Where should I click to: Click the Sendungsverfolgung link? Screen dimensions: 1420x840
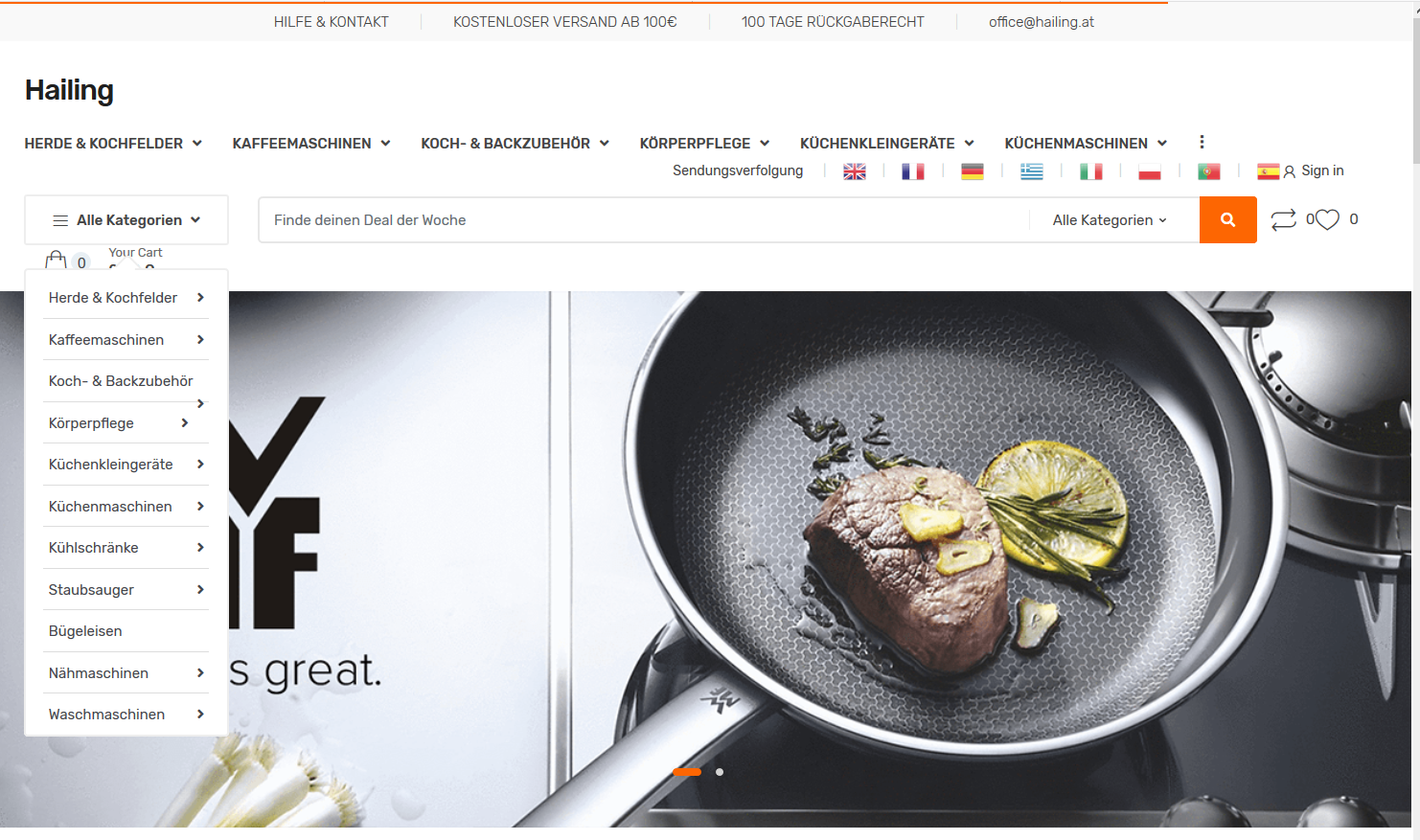tap(738, 170)
